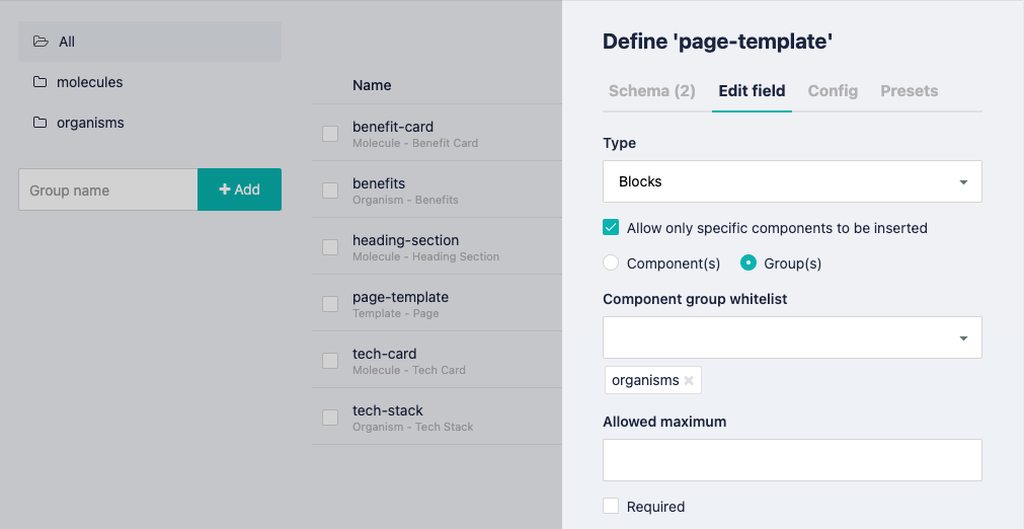Click the folder icon next to molecules
The height and width of the screenshot is (529, 1024).
pos(40,82)
